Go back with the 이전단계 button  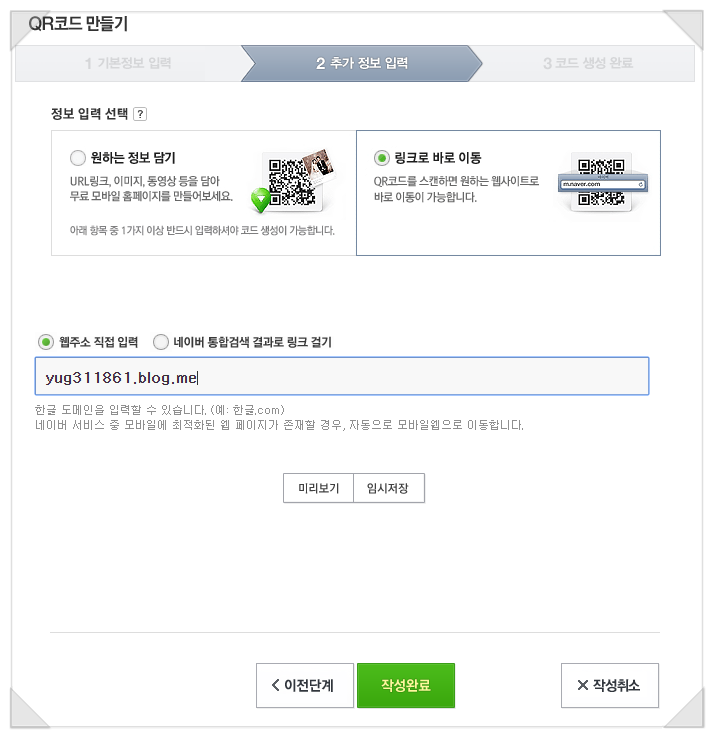pyautogui.click(x=305, y=685)
